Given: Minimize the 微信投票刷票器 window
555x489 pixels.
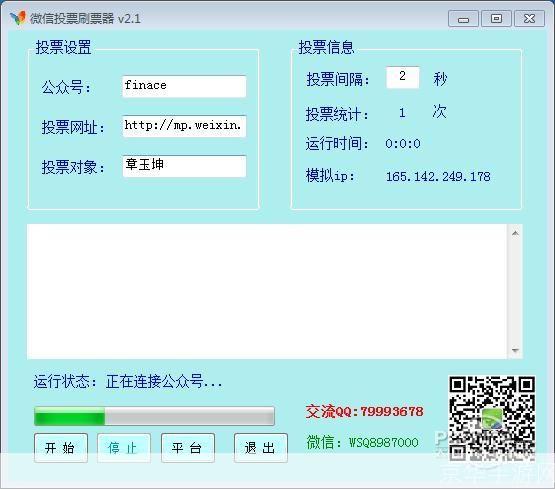Looking at the screenshot, I should (x=463, y=18).
